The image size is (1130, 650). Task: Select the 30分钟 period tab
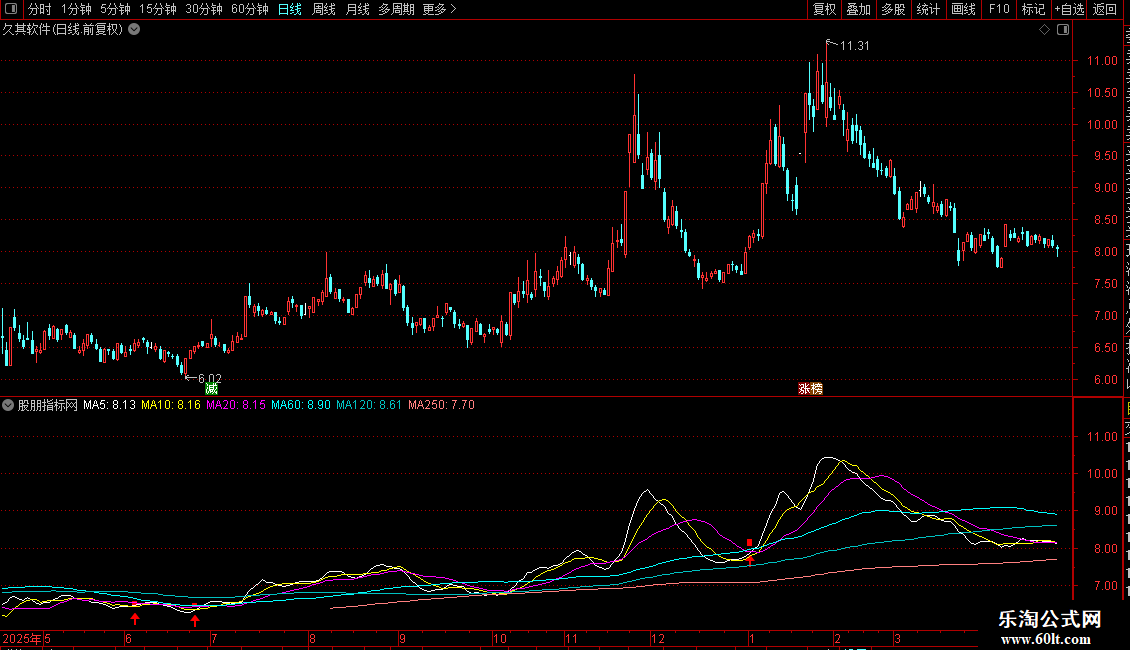pos(204,9)
